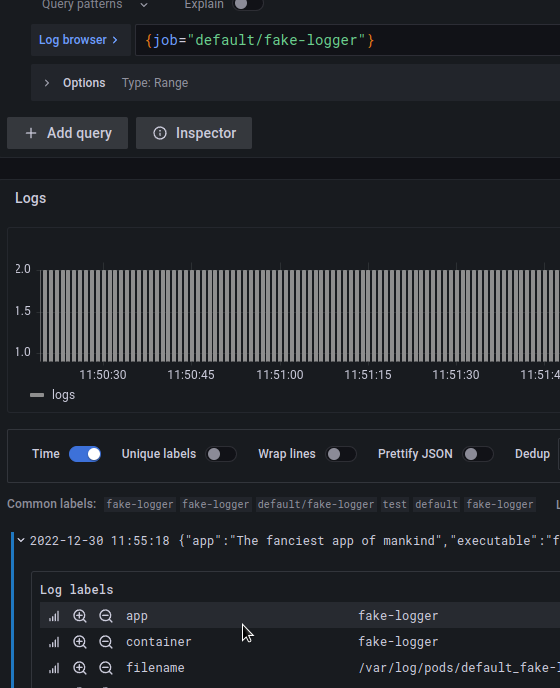Click the Add query button

point(68,133)
